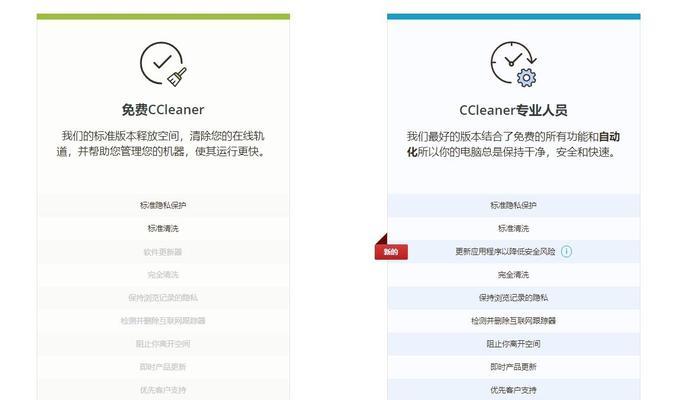Image resolution: width=676 pixels, height=400 pixels.
Task: Click the CCleaner Professional clock gear icon
Action: [x=513, y=64]
